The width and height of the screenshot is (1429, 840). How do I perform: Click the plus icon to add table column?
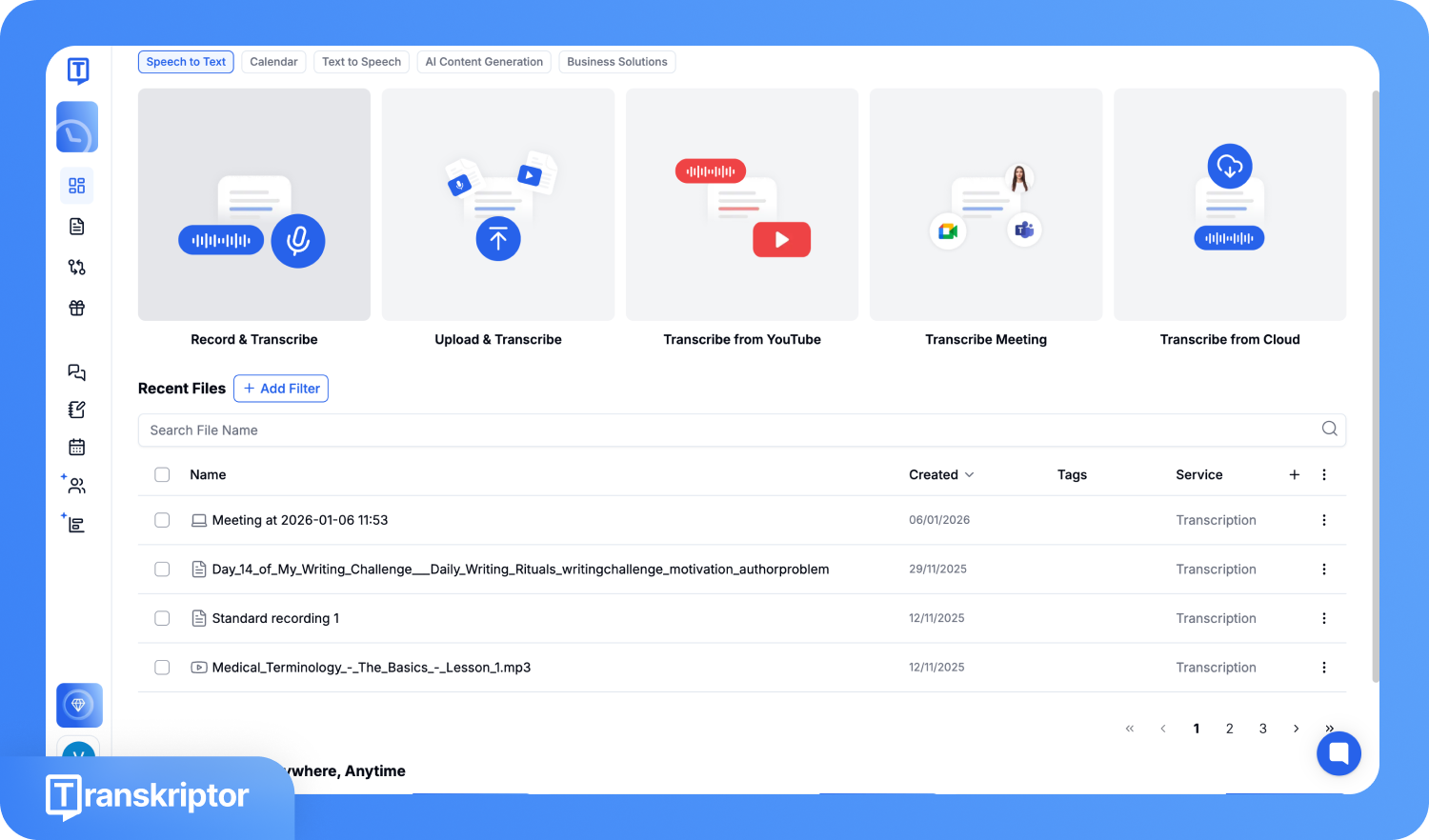(x=1294, y=474)
